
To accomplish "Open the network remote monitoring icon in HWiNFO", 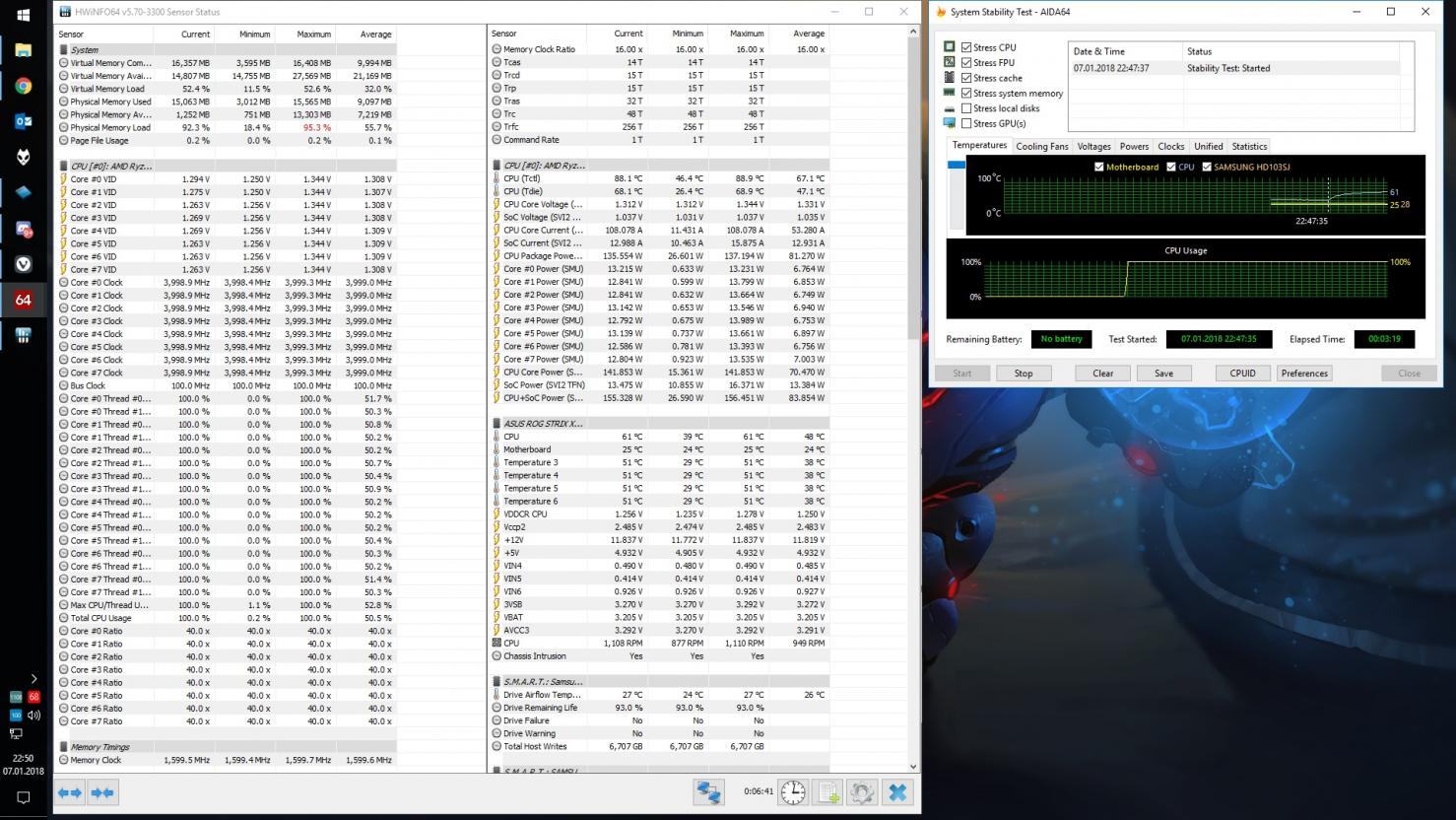I will [x=708, y=792].
